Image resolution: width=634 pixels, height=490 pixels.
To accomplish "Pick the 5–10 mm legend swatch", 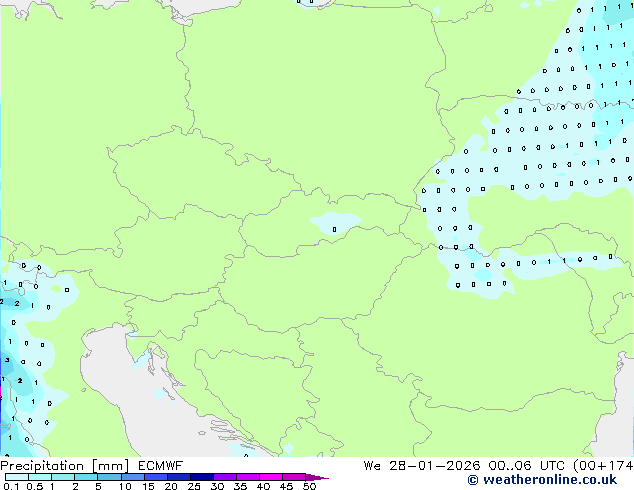I will (x=110, y=477).
